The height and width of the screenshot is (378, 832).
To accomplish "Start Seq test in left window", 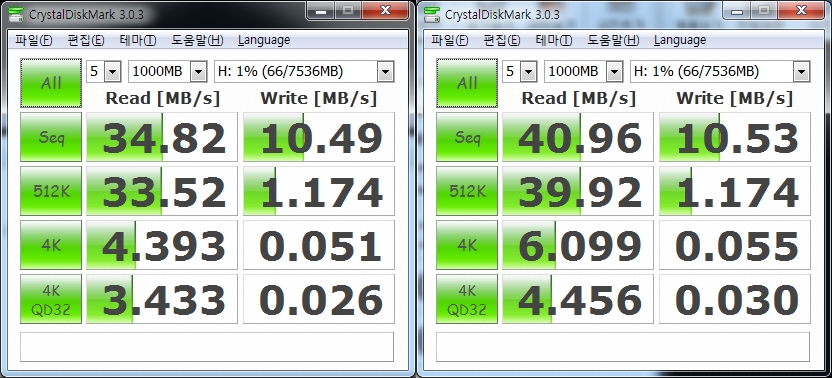I will (x=51, y=137).
